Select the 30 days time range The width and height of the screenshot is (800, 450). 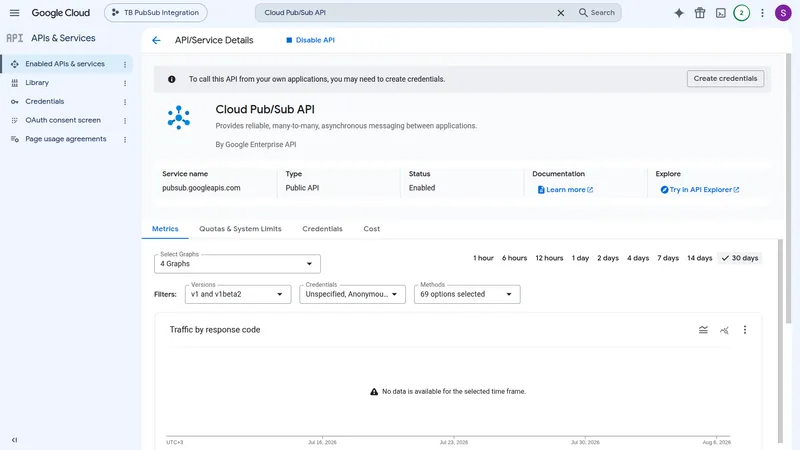tap(740, 258)
